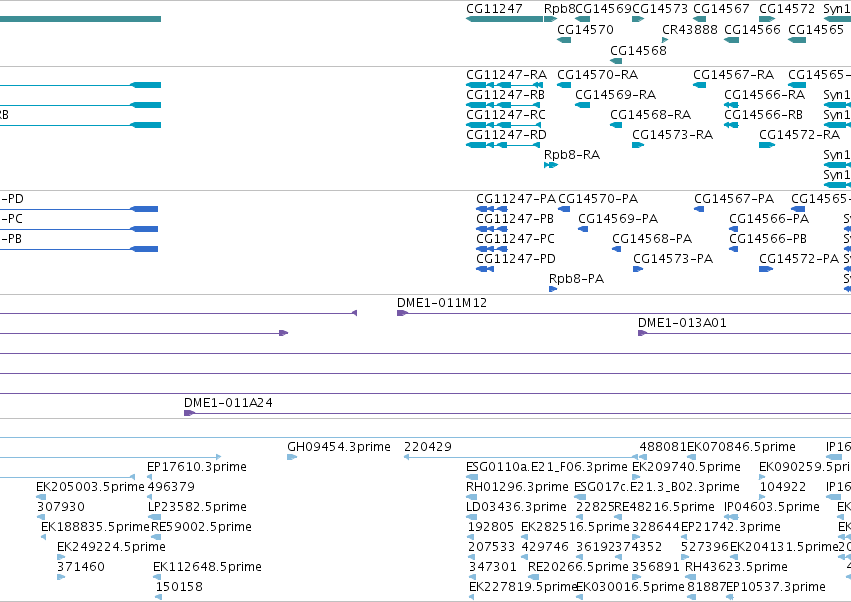Click EST feature 496379

point(171,487)
